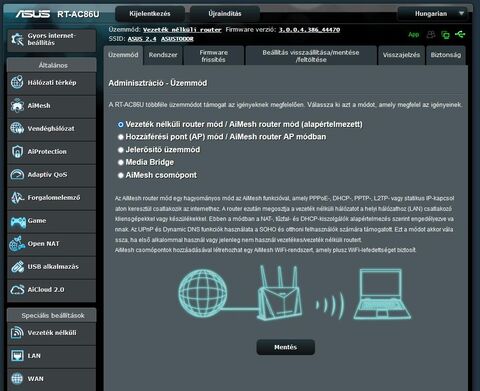Screen dimensions: 480x391
Task: Open Vendéghálózat guest network icon
Action: click(x=17, y=128)
